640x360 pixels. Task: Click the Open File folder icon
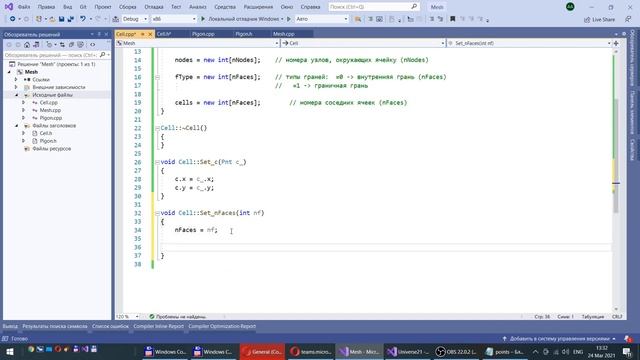click(x=52, y=19)
